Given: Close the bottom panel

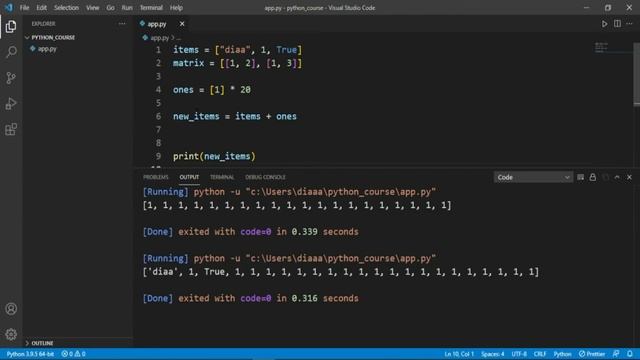Looking at the screenshot, I should (629, 177).
